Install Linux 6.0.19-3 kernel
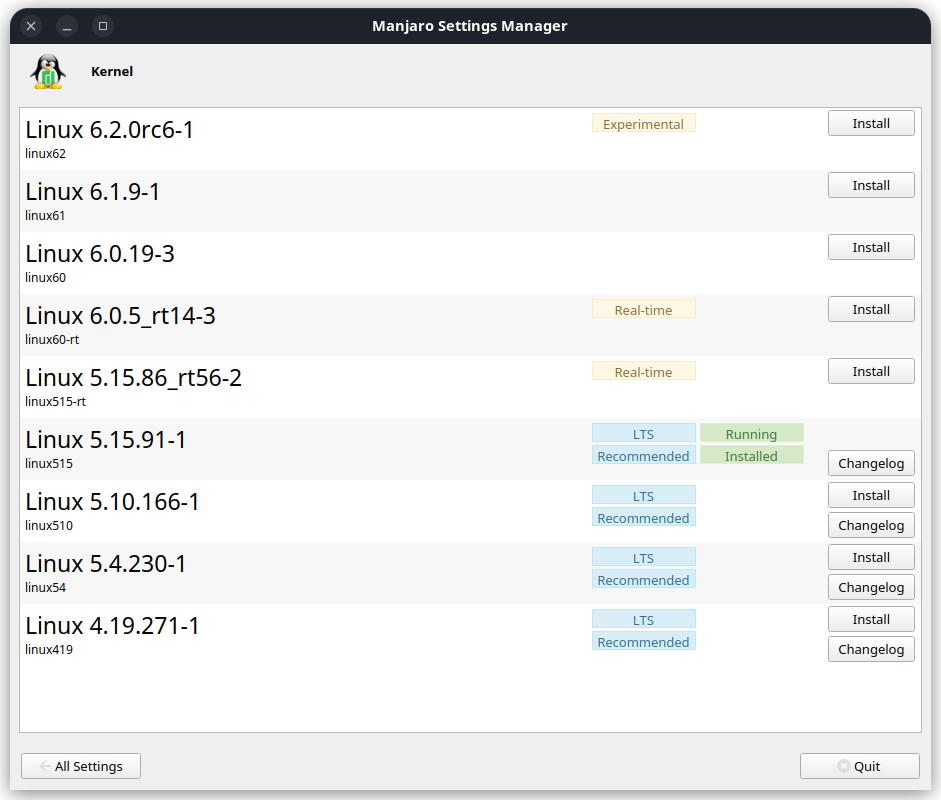Viewport: 941px width, 800px height. pyautogui.click(x=871, y=247)
